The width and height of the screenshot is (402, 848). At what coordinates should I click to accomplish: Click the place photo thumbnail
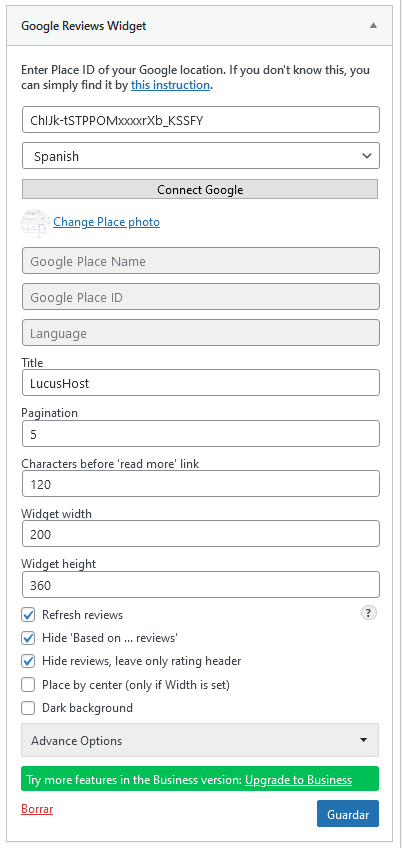click(35, 222)
